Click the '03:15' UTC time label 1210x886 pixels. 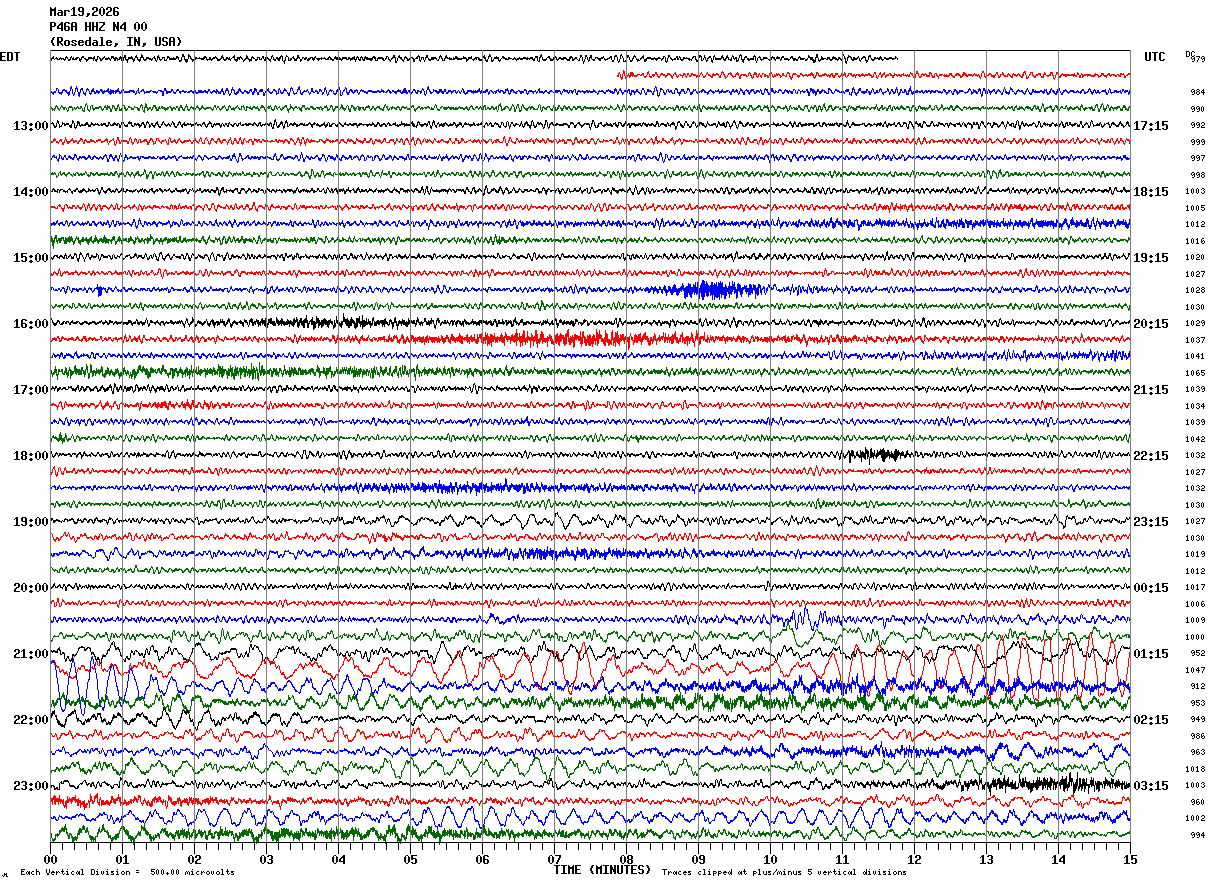1151,786
